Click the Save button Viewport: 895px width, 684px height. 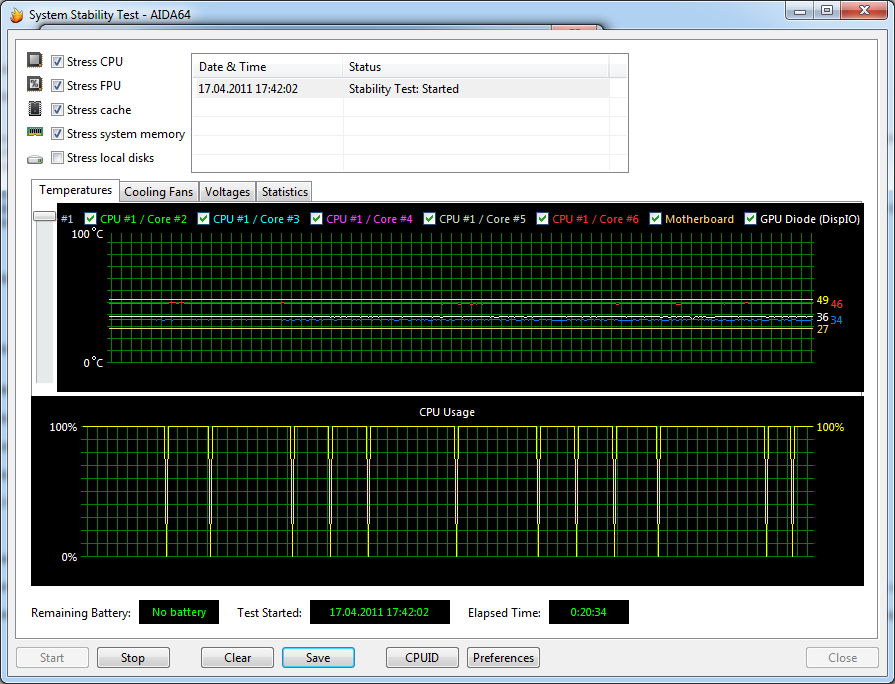pyautogui.click(x=318, y=658)
